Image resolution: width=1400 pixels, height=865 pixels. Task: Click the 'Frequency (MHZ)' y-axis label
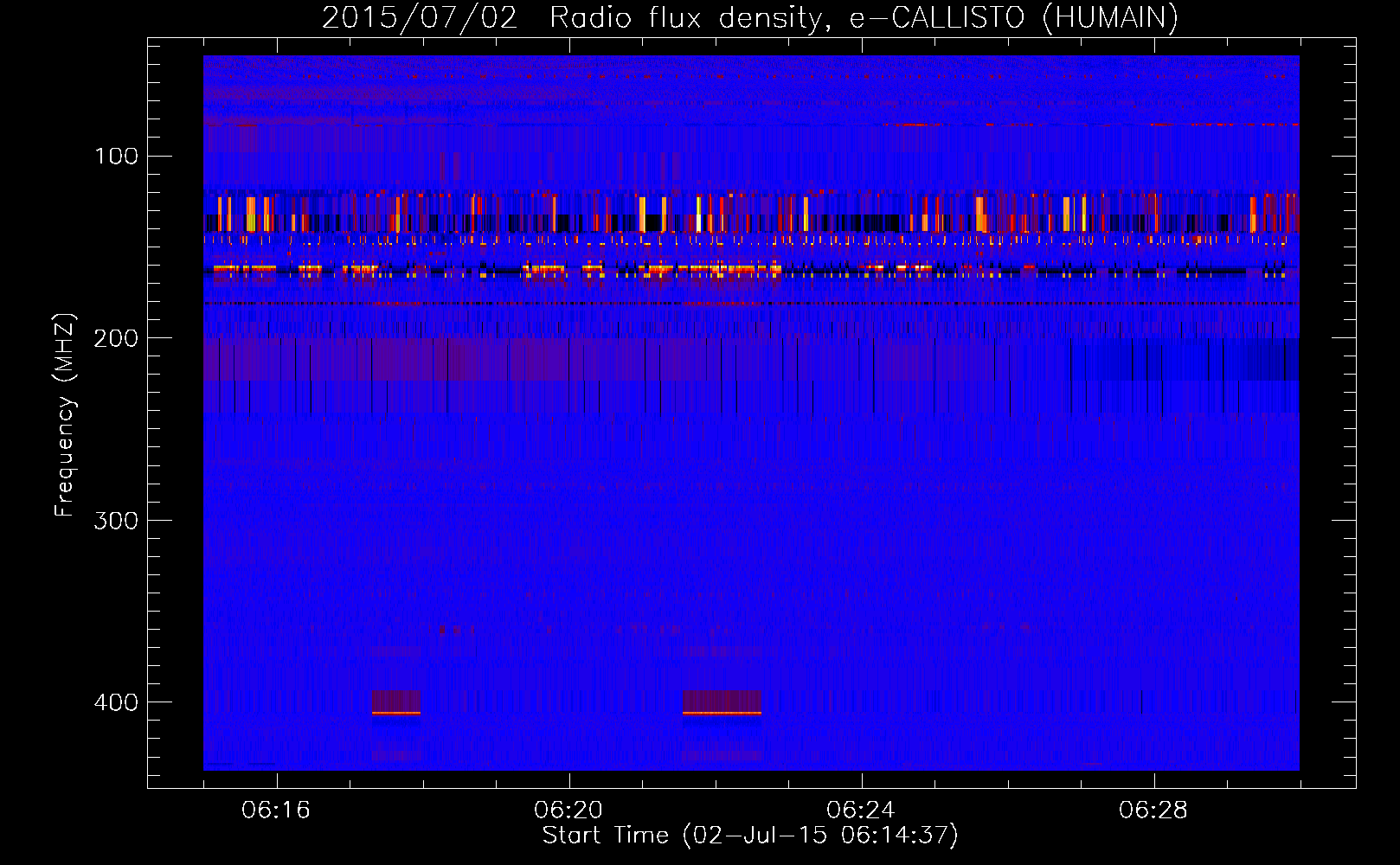pyautogui.click(x=65, y=415)
